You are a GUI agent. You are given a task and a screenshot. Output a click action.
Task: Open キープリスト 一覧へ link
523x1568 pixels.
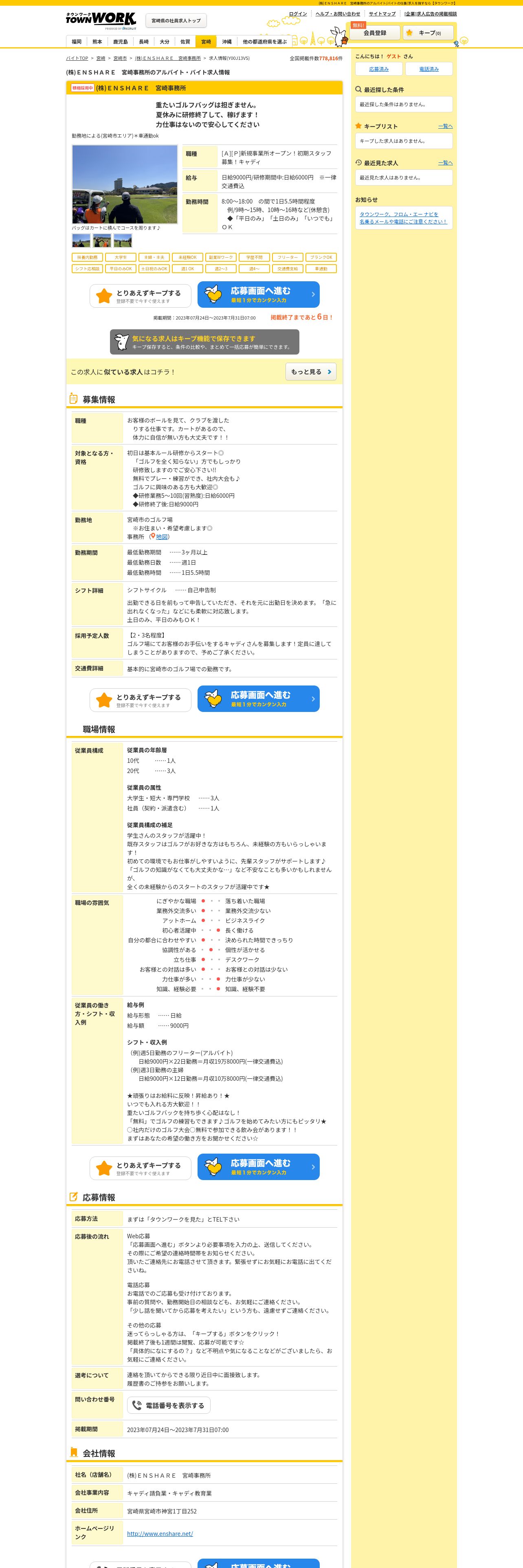click(446, 127)
